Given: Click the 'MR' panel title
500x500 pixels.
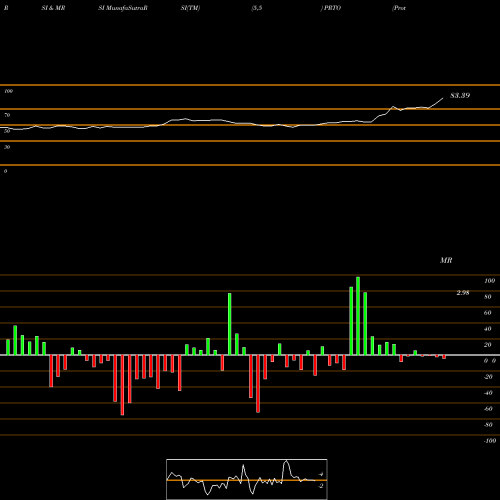Looking at the screenshot, I should (x=446, y=260).
